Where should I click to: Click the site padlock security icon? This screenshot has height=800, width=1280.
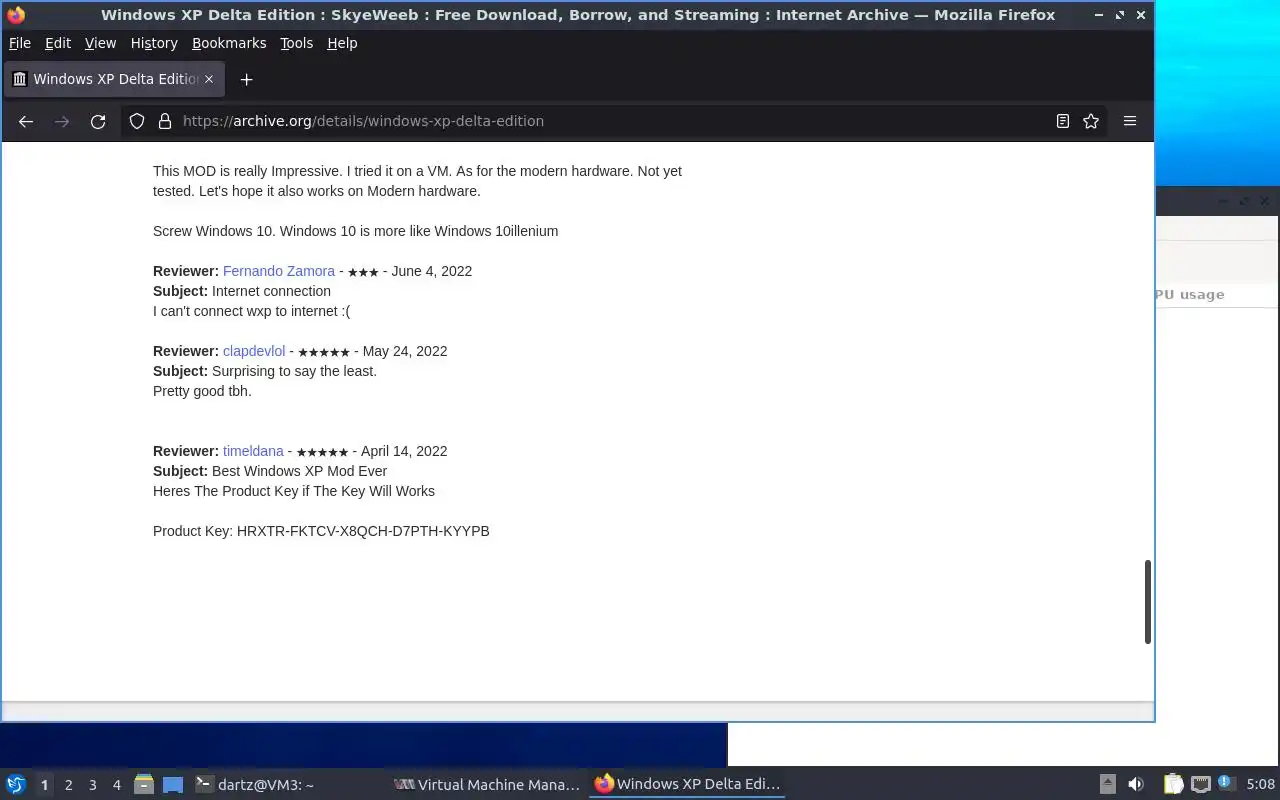click(166, 121)
